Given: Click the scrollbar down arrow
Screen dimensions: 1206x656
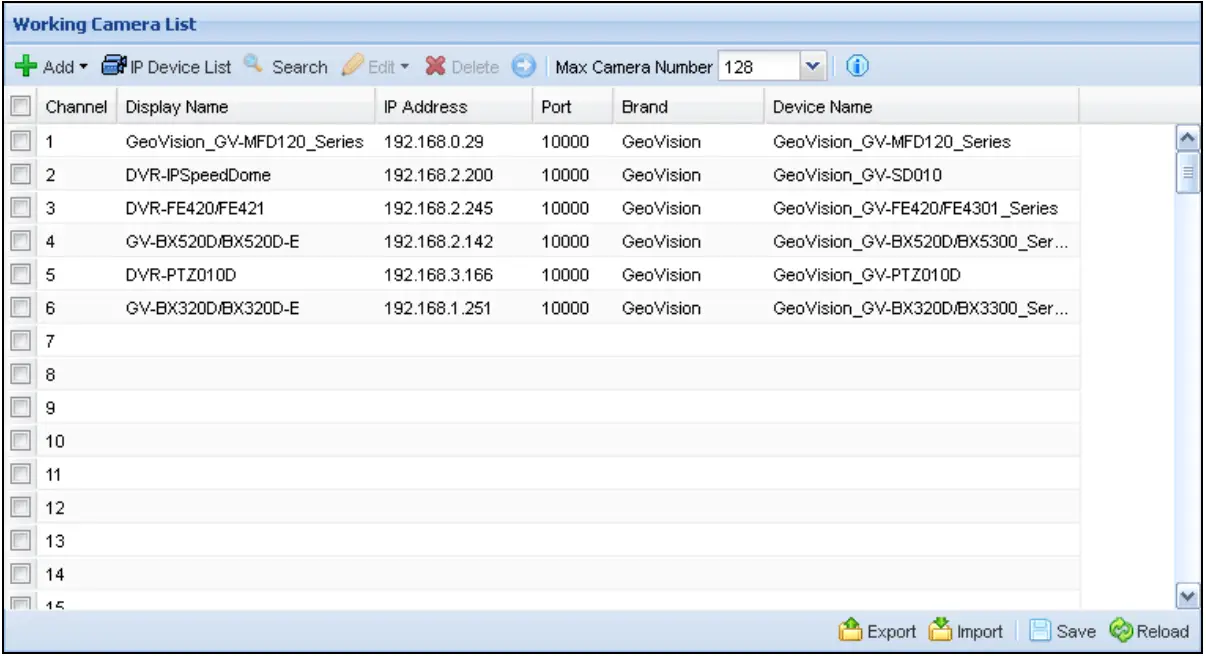Looking at the screenshot, I should [1188, 596].
